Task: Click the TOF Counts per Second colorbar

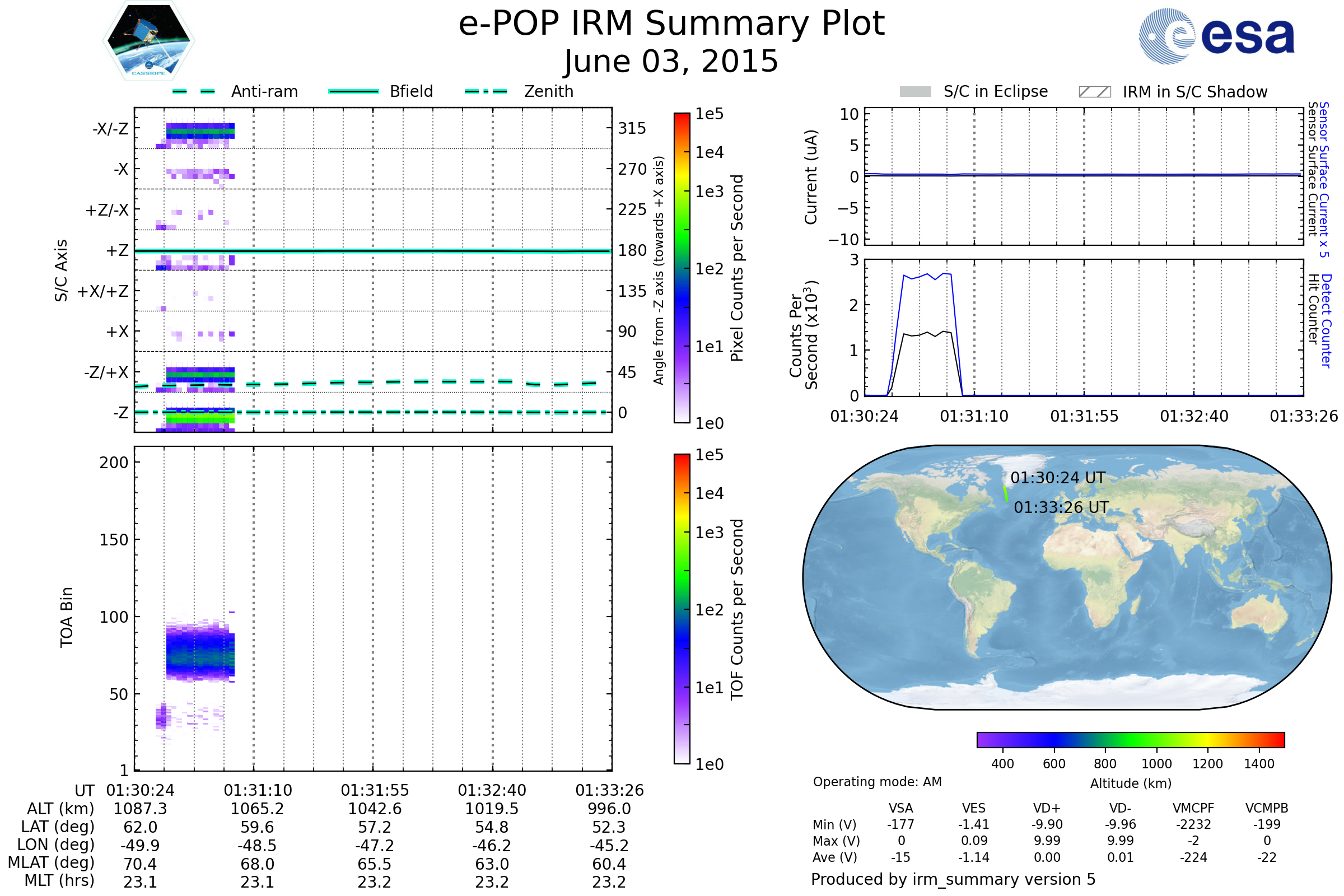Action: click(x=682, y=609)
